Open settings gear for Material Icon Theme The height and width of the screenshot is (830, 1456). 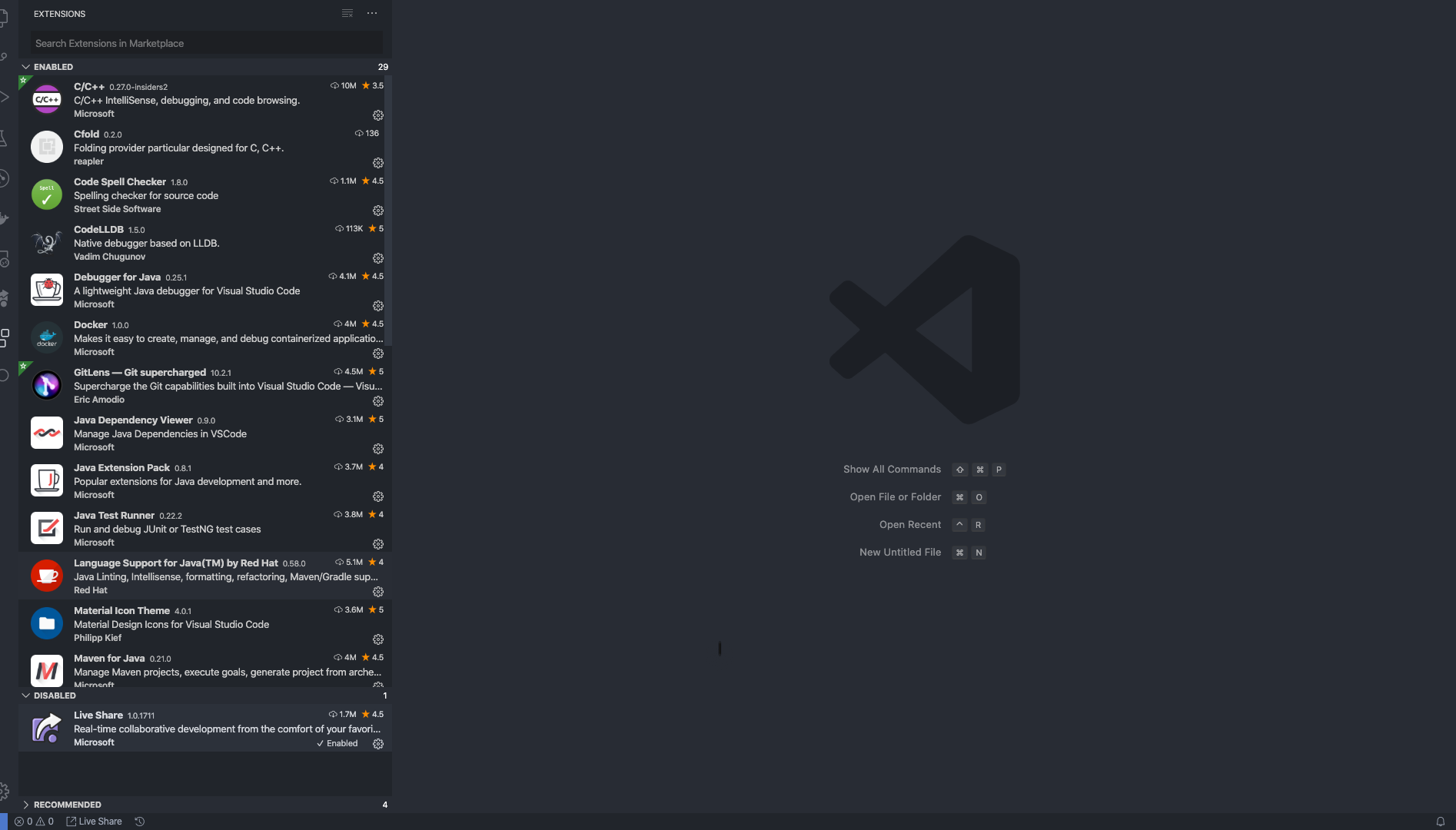[x=377, y=639]
